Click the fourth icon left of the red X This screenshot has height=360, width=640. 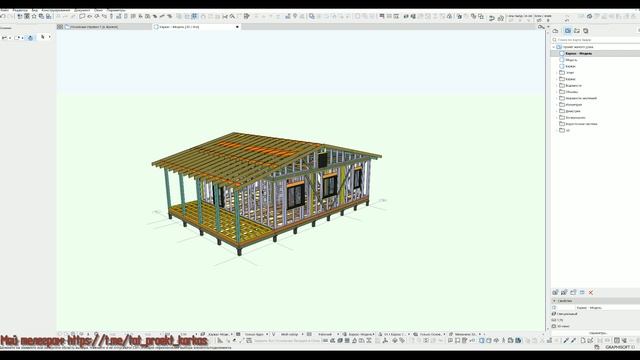click(x=582, y=292)
